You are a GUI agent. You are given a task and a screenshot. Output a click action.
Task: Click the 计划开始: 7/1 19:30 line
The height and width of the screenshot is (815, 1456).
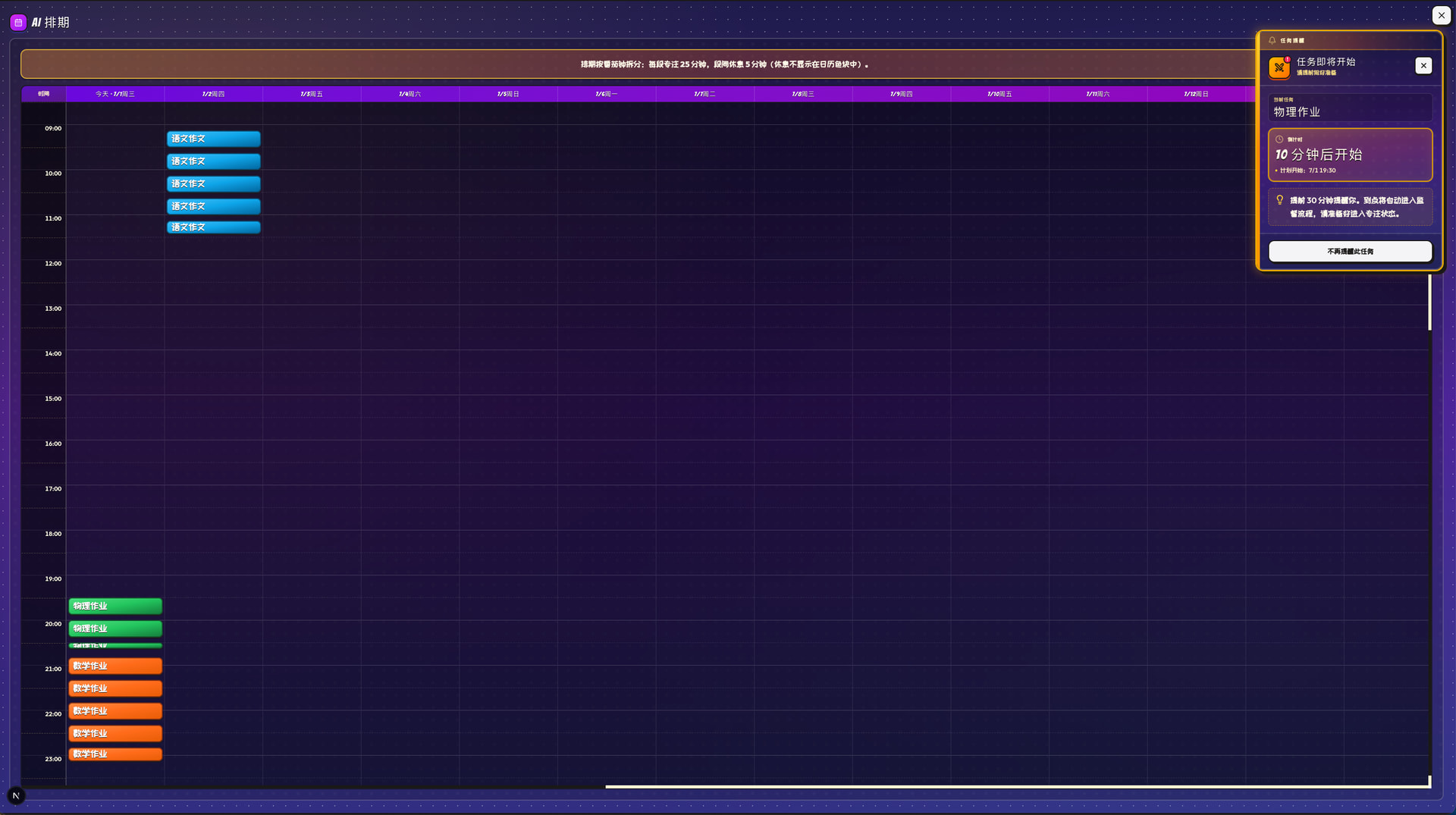(x=1306, y=171)
